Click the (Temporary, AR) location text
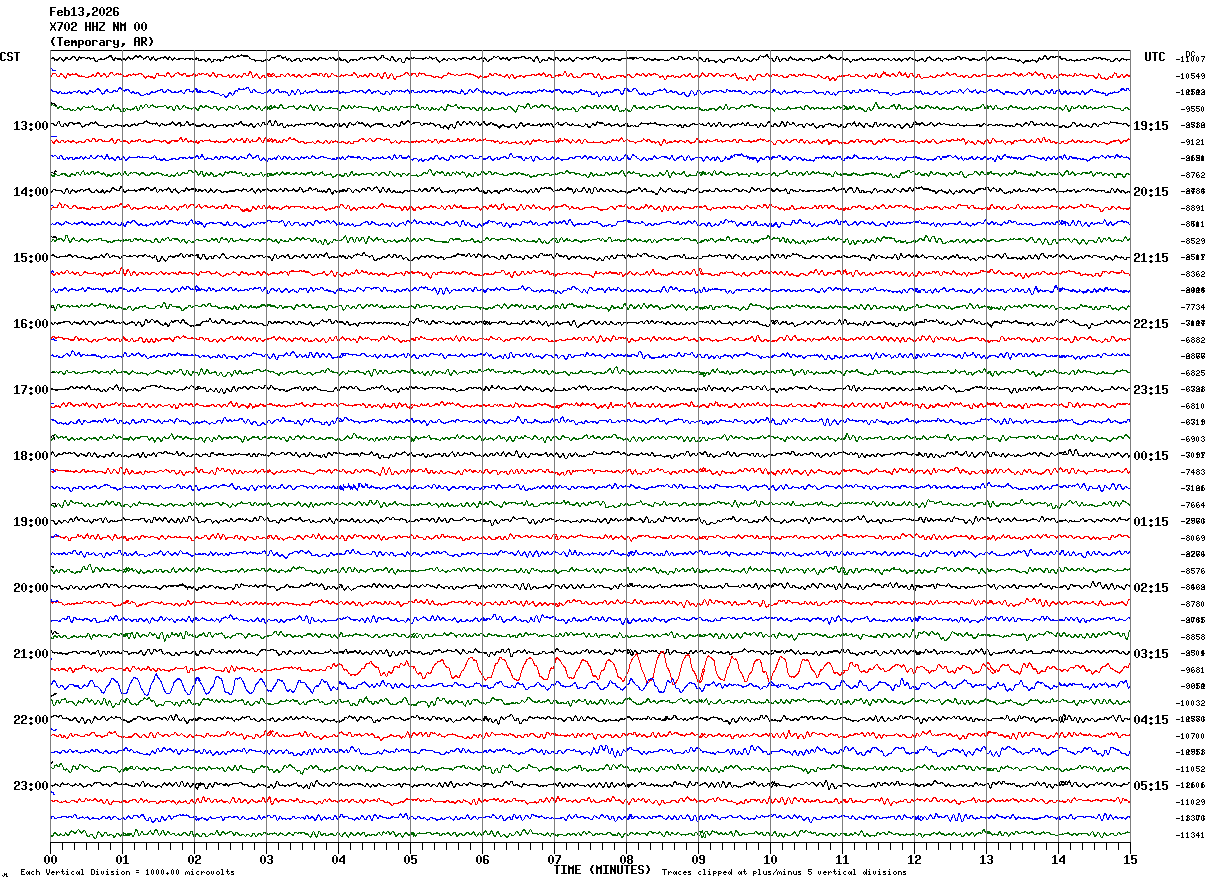 [102, 42]
